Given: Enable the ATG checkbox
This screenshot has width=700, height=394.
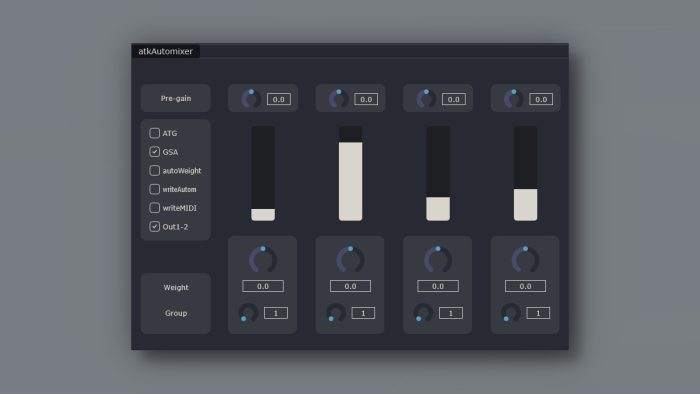Looking at the screenshot, I should (x=154, y=133).
